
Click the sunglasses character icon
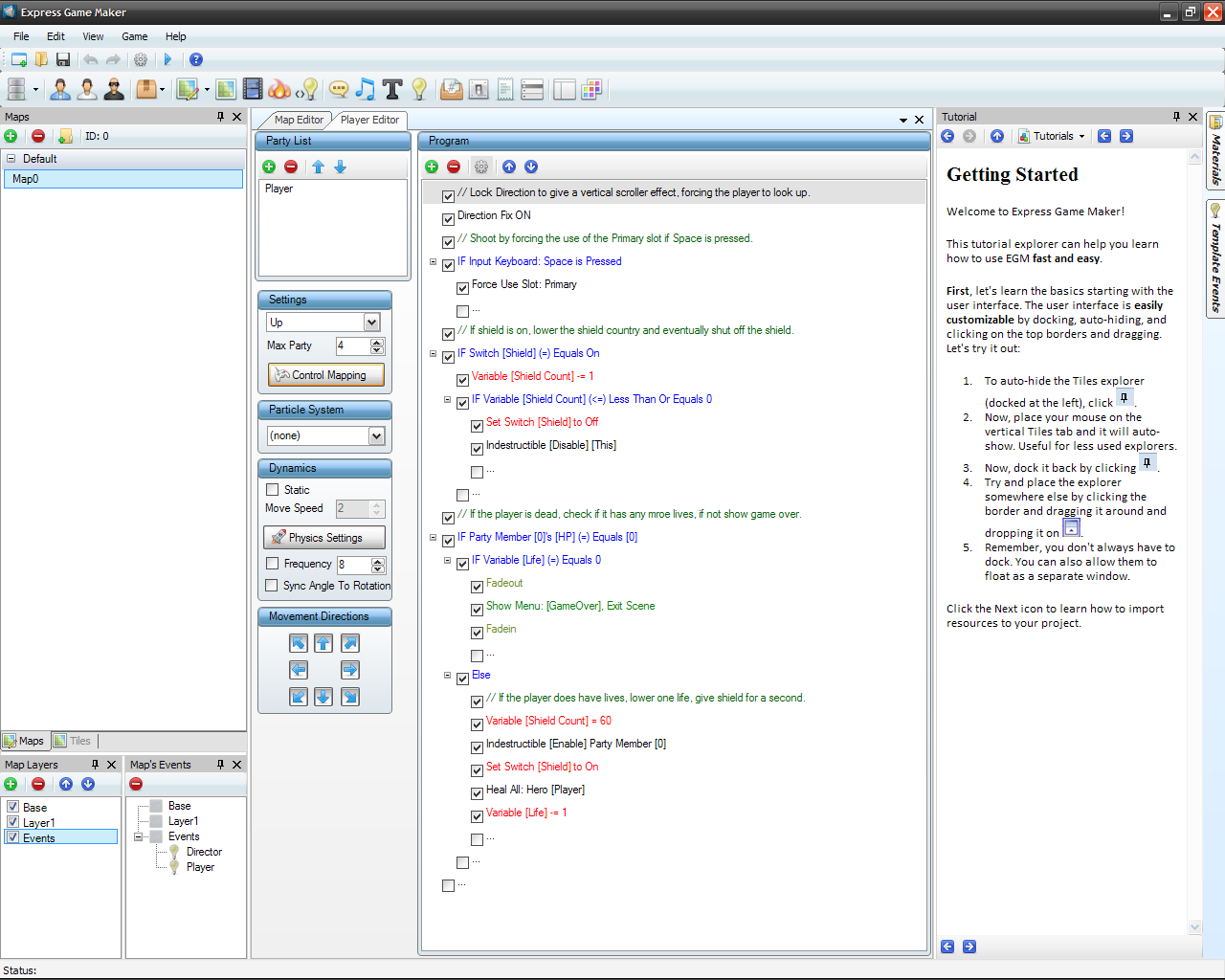click(x=115, y=89)
